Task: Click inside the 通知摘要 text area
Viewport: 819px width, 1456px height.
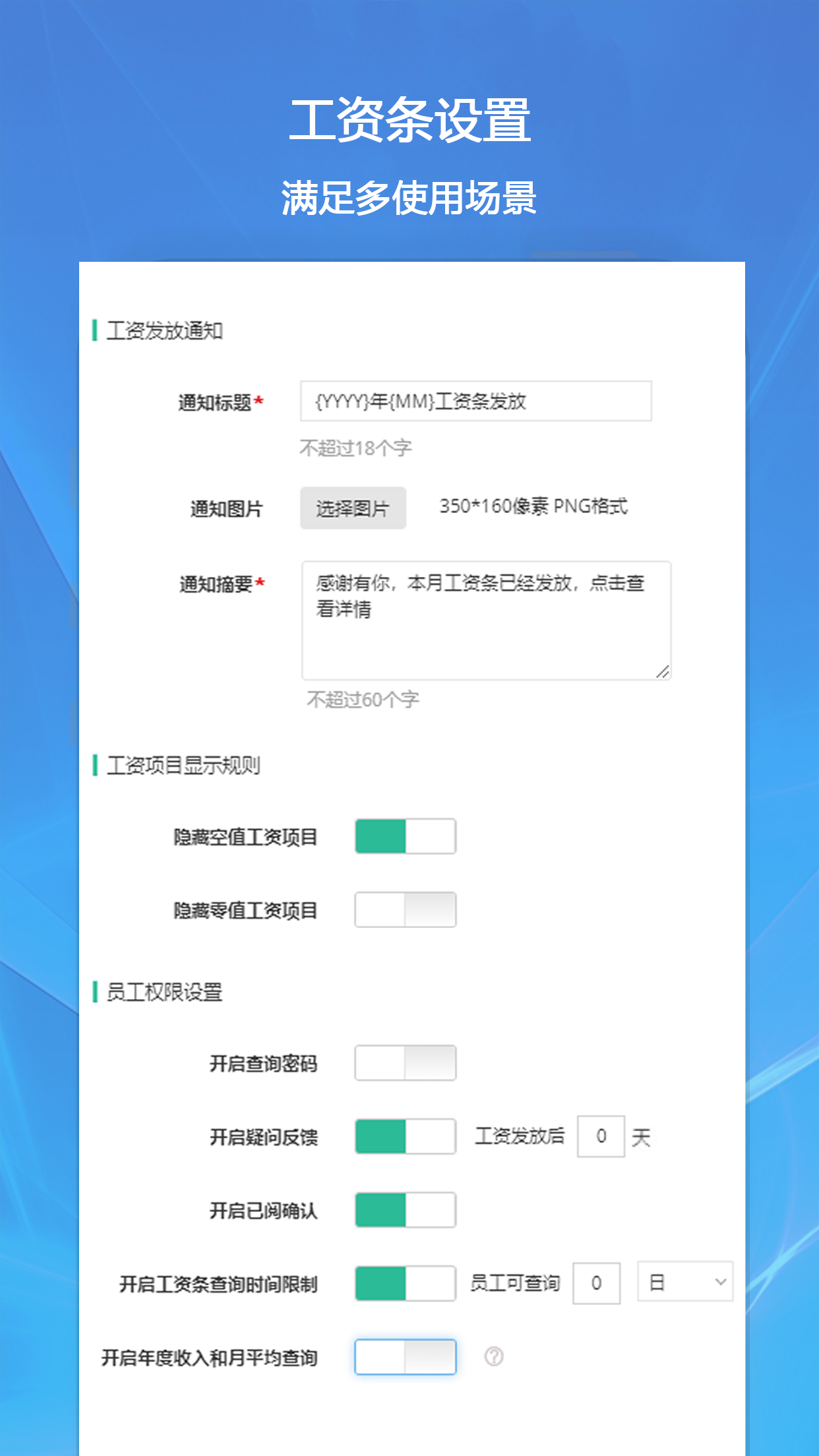Action: click(x=487, y=621)
